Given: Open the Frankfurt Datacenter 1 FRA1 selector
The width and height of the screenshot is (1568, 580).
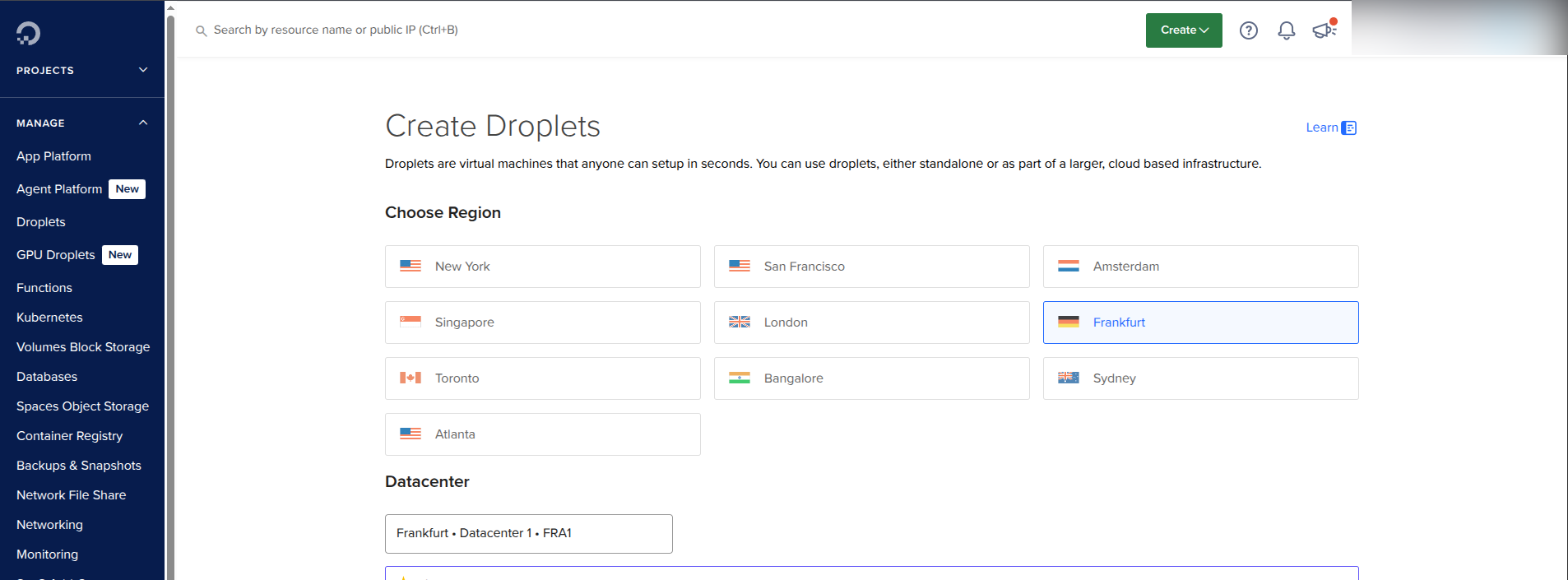Looking at the screenshot, I should (529, 534).
